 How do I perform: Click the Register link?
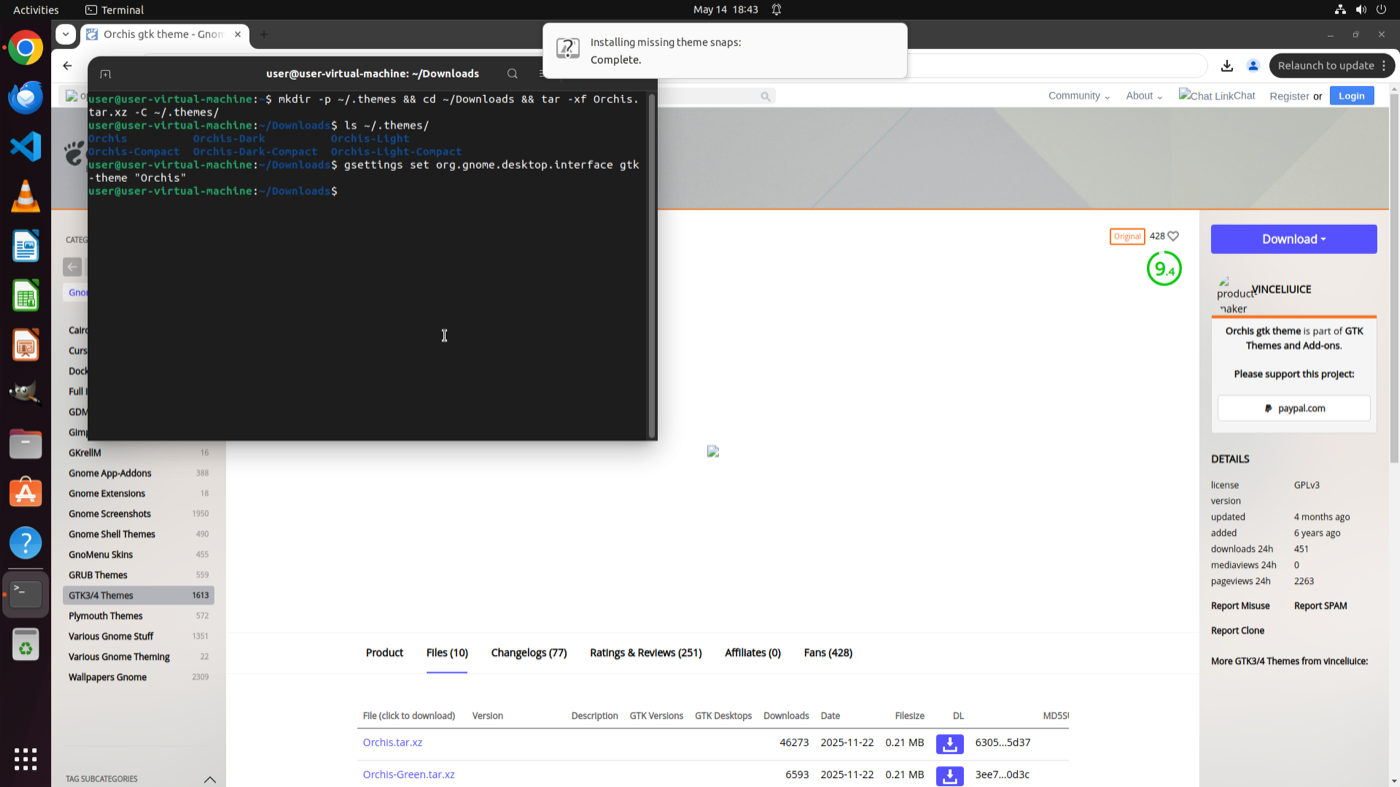(1289, 96)
